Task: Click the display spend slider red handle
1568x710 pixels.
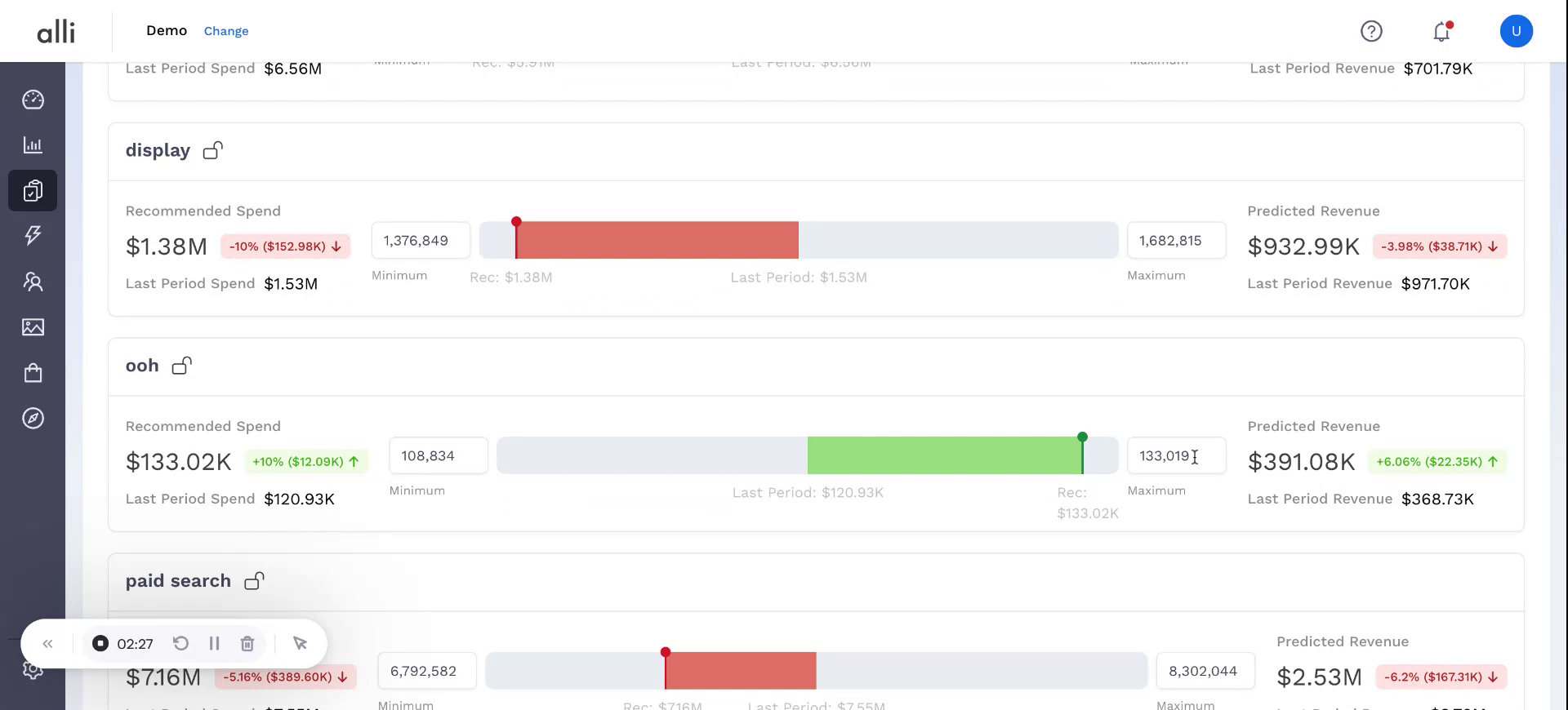Action: (x=516, y=223)
